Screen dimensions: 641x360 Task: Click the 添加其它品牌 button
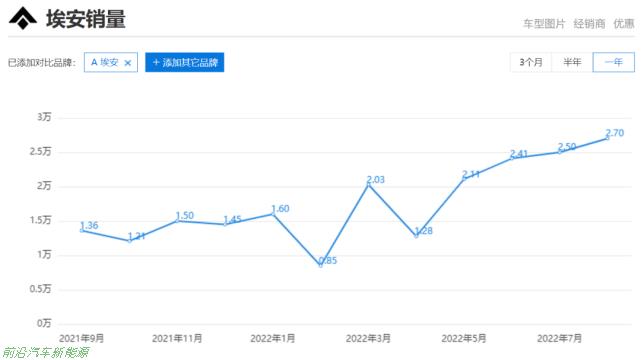(185, 63)
